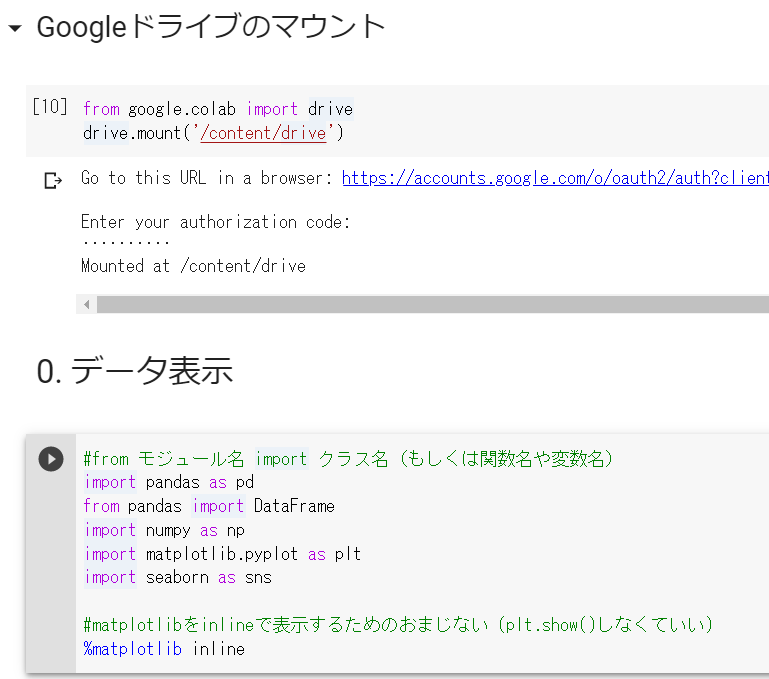This screenshot has height=679, width=769.
Task: Click the [10] execution count label
Action: click(50, 106)
